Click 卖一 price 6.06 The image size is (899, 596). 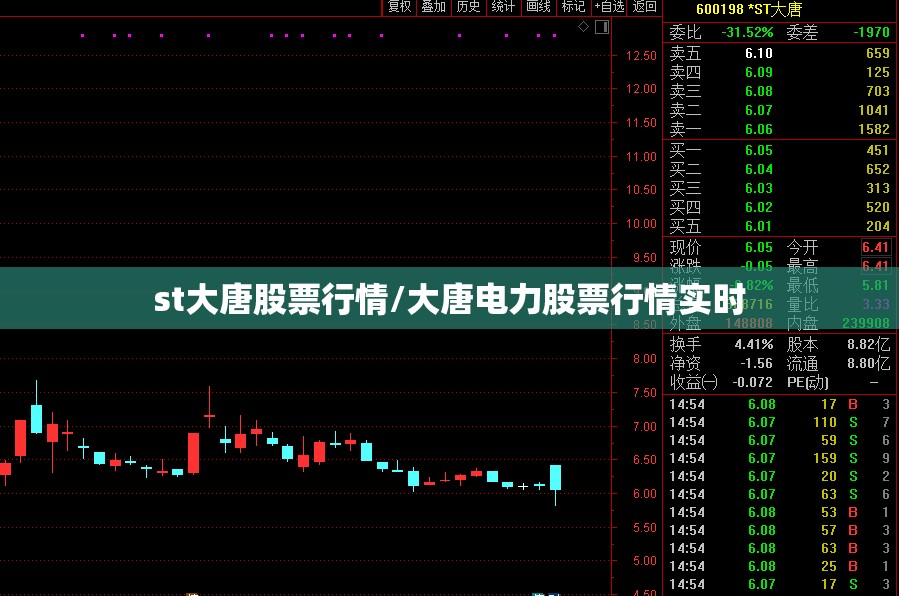[x=759, y=130]
